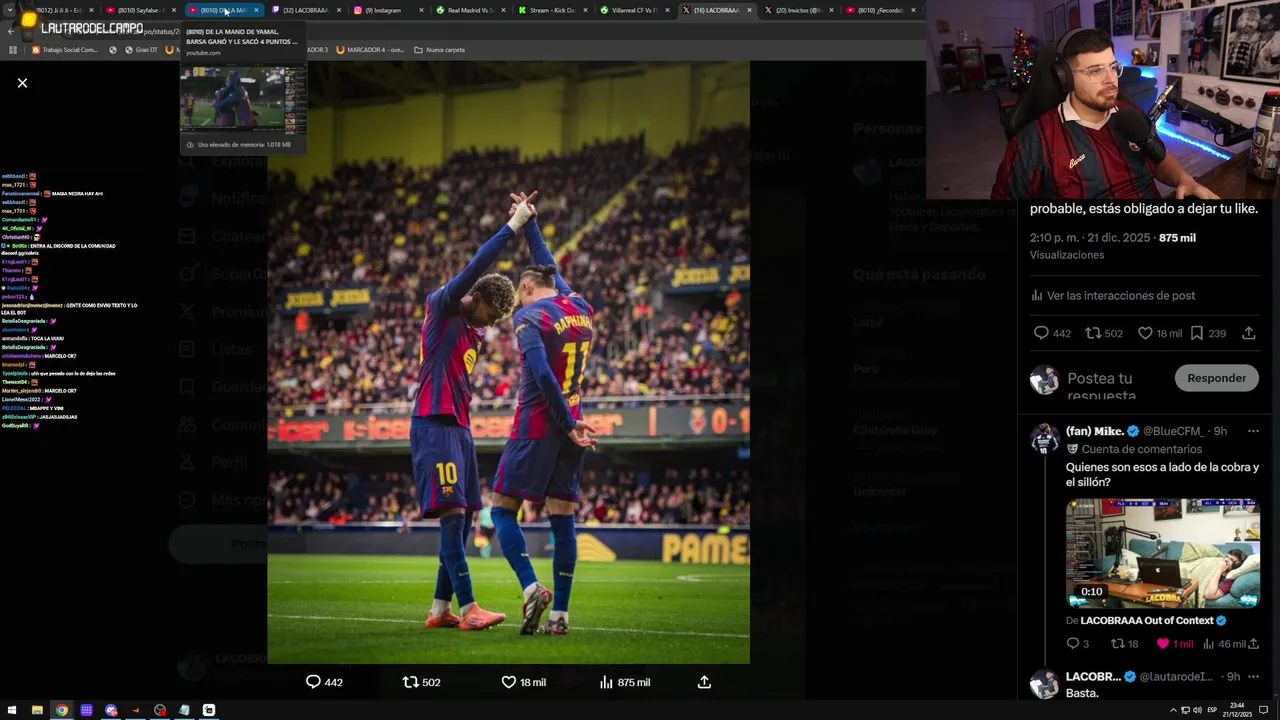Open volume control in system tray
Image resolution: width=1280 pixels, height=720 pixels.
pyautogui.click(x=1197, y=710)
